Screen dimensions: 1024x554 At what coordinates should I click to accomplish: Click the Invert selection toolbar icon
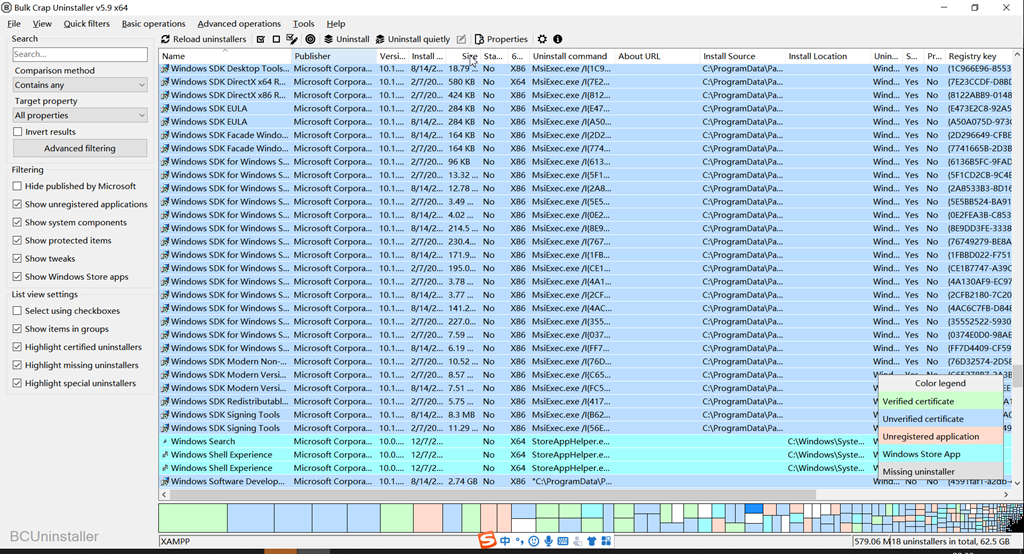292,40
